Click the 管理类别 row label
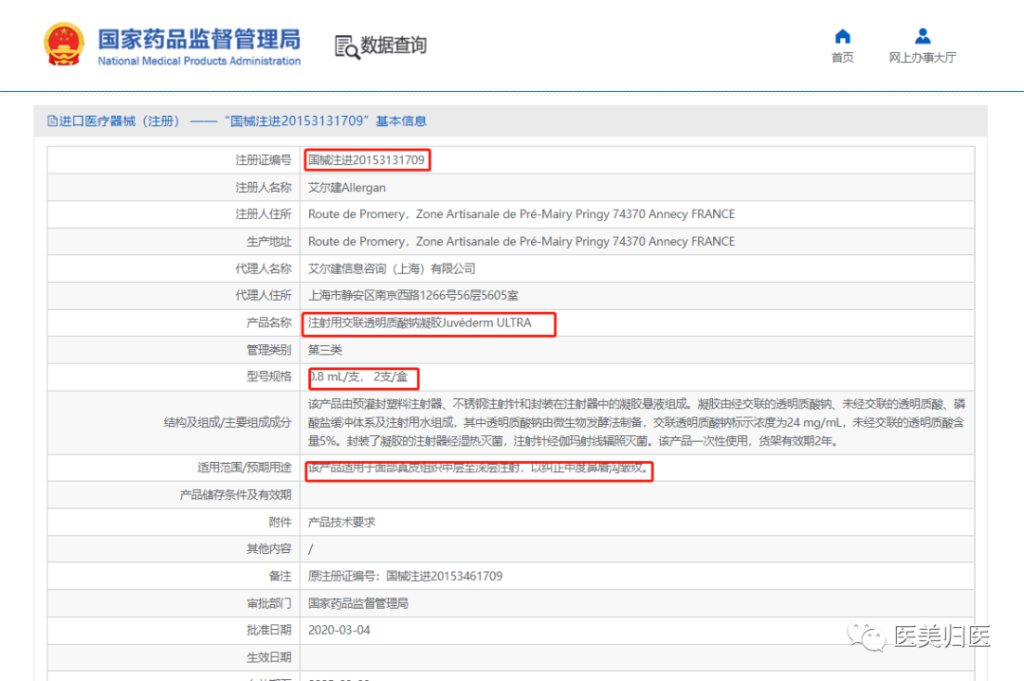 pyautogui.click(x=268, y=350)
